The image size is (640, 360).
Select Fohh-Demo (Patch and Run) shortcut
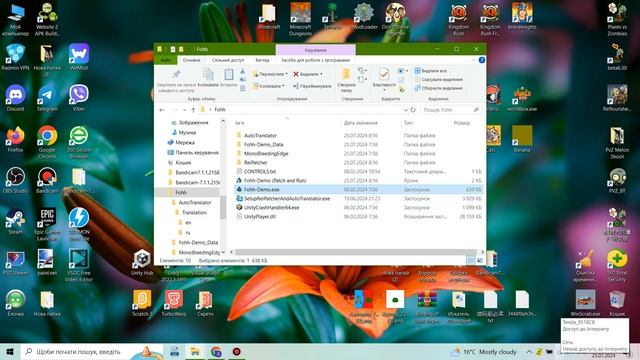pos(275,180)
